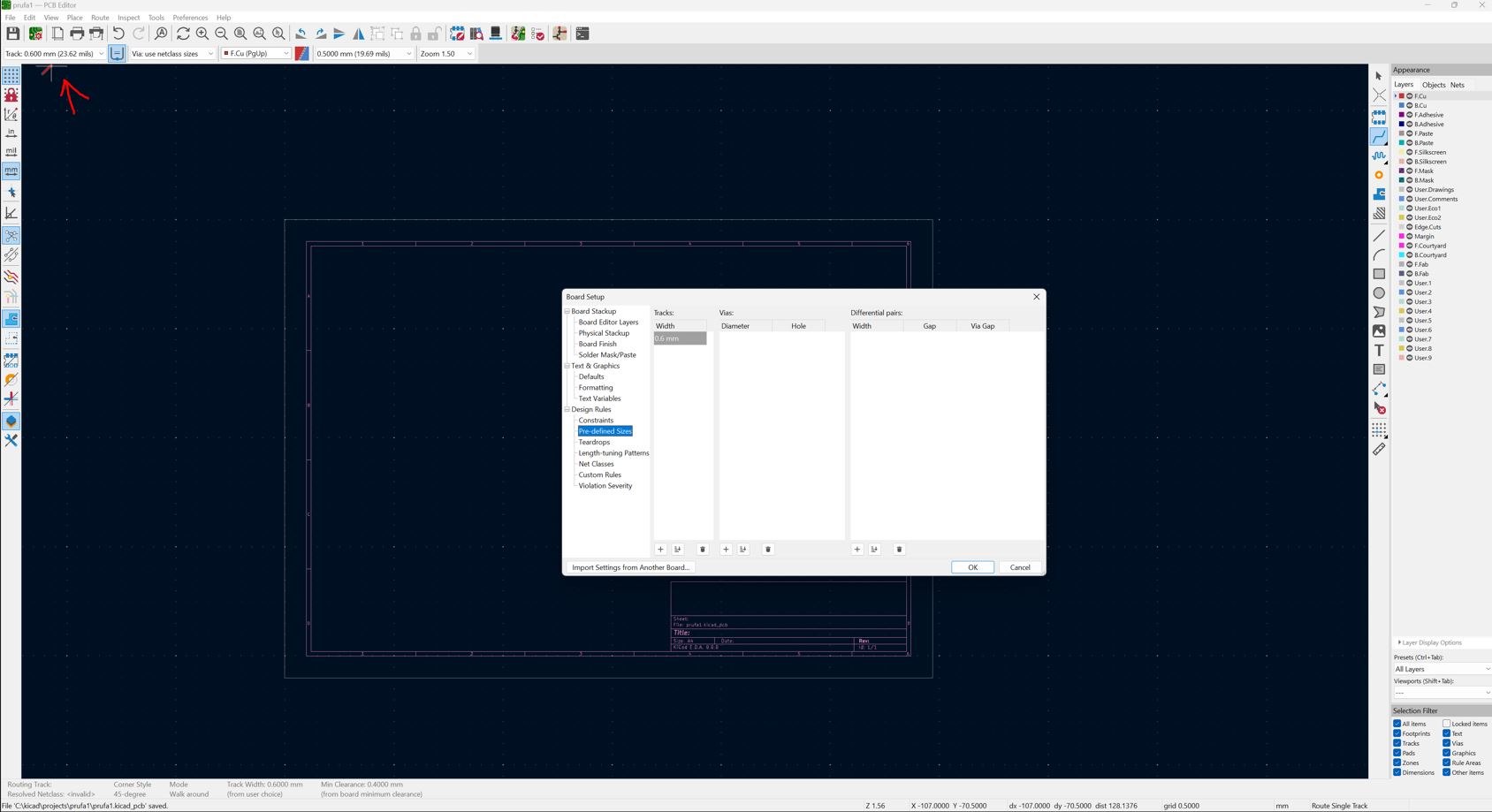
Task: Open Board Setup from the top toolbar
Action: click(35, 34)
